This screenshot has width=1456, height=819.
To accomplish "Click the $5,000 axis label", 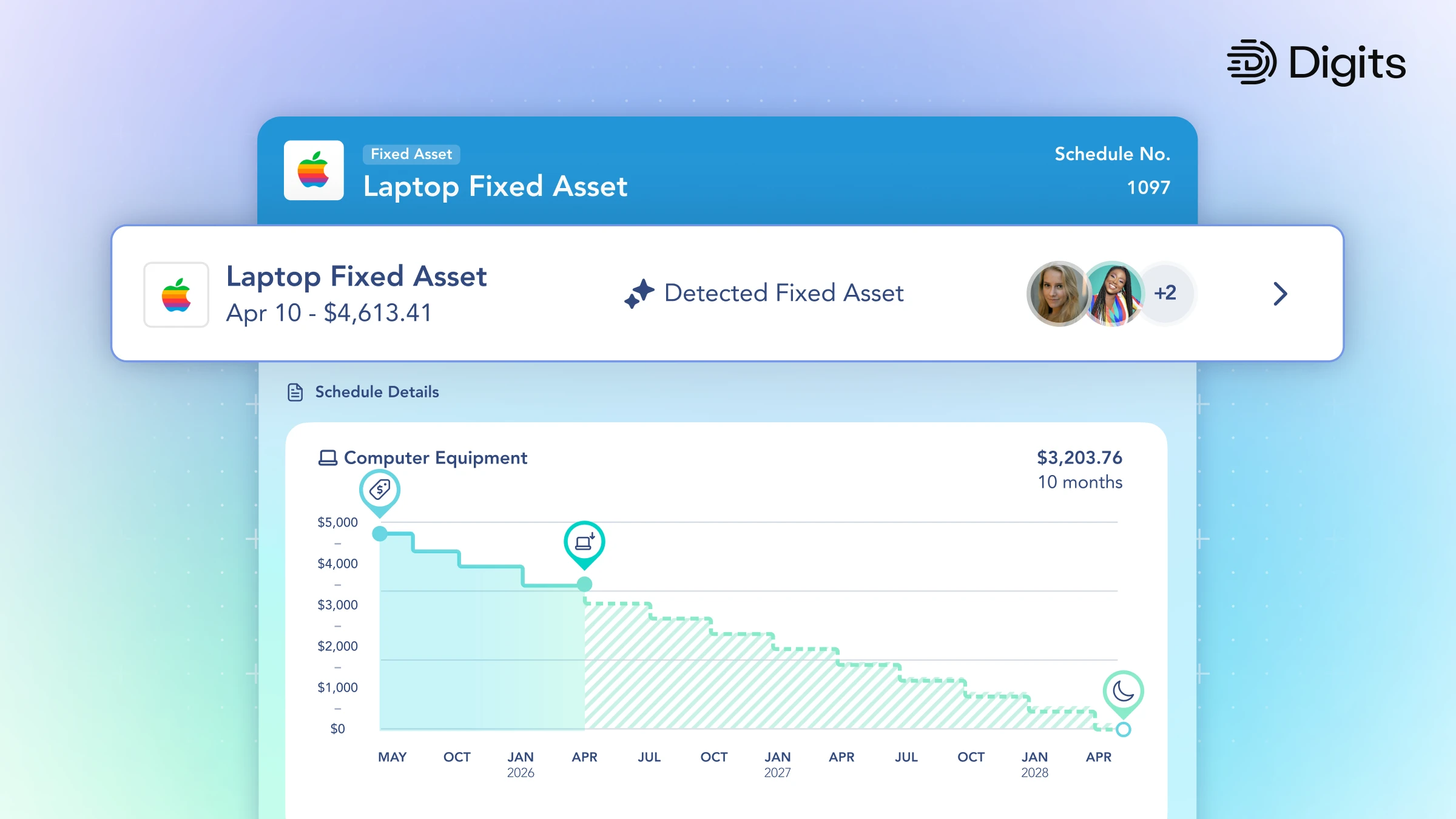I will (x=338, y=522).
